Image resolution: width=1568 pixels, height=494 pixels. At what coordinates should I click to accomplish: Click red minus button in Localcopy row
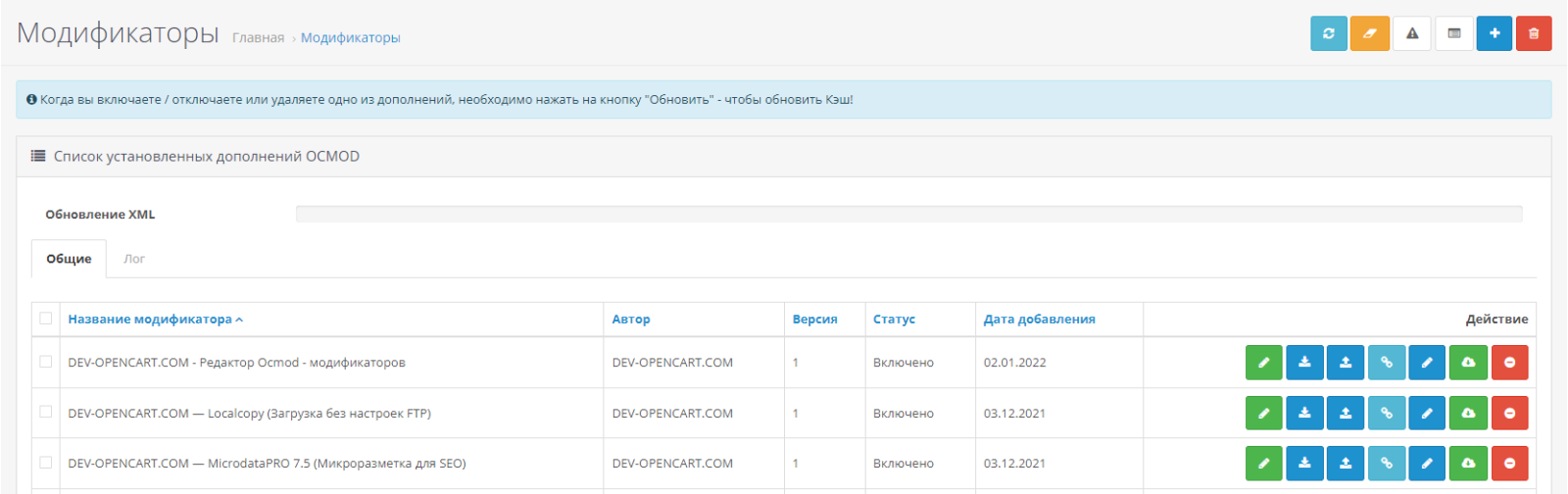coord(1509,413)
